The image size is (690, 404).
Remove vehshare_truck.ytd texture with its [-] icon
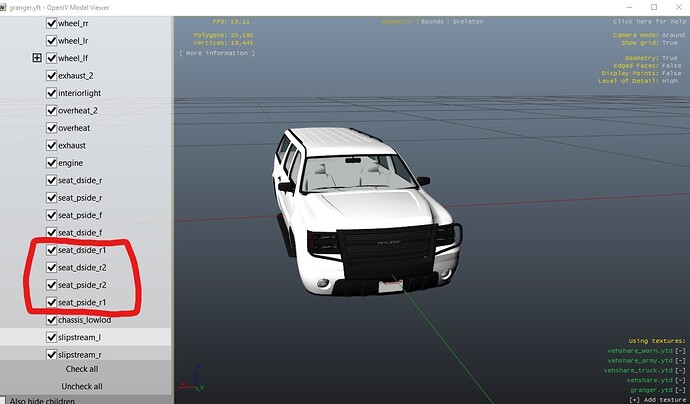coord(680,371)
